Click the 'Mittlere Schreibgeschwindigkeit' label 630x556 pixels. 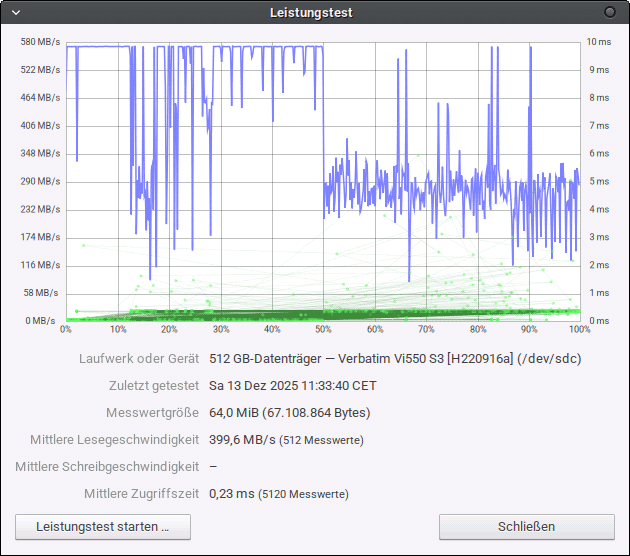[x=107, y=466]
